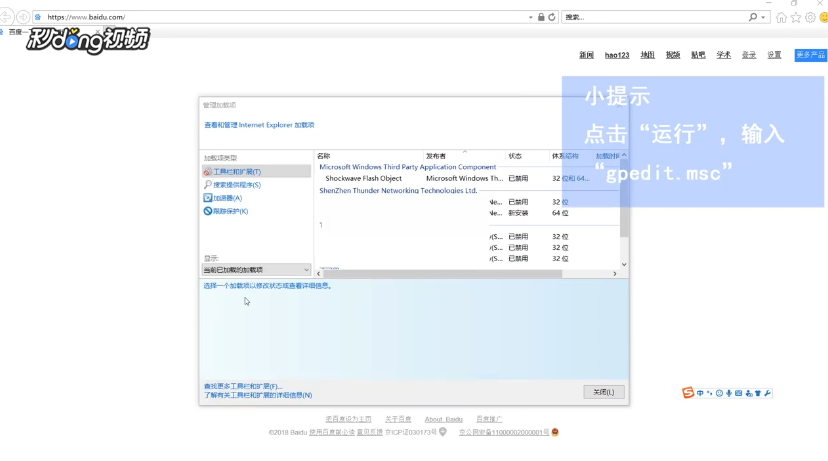Open the search provider dropdown arrow

tap(763, 17)
